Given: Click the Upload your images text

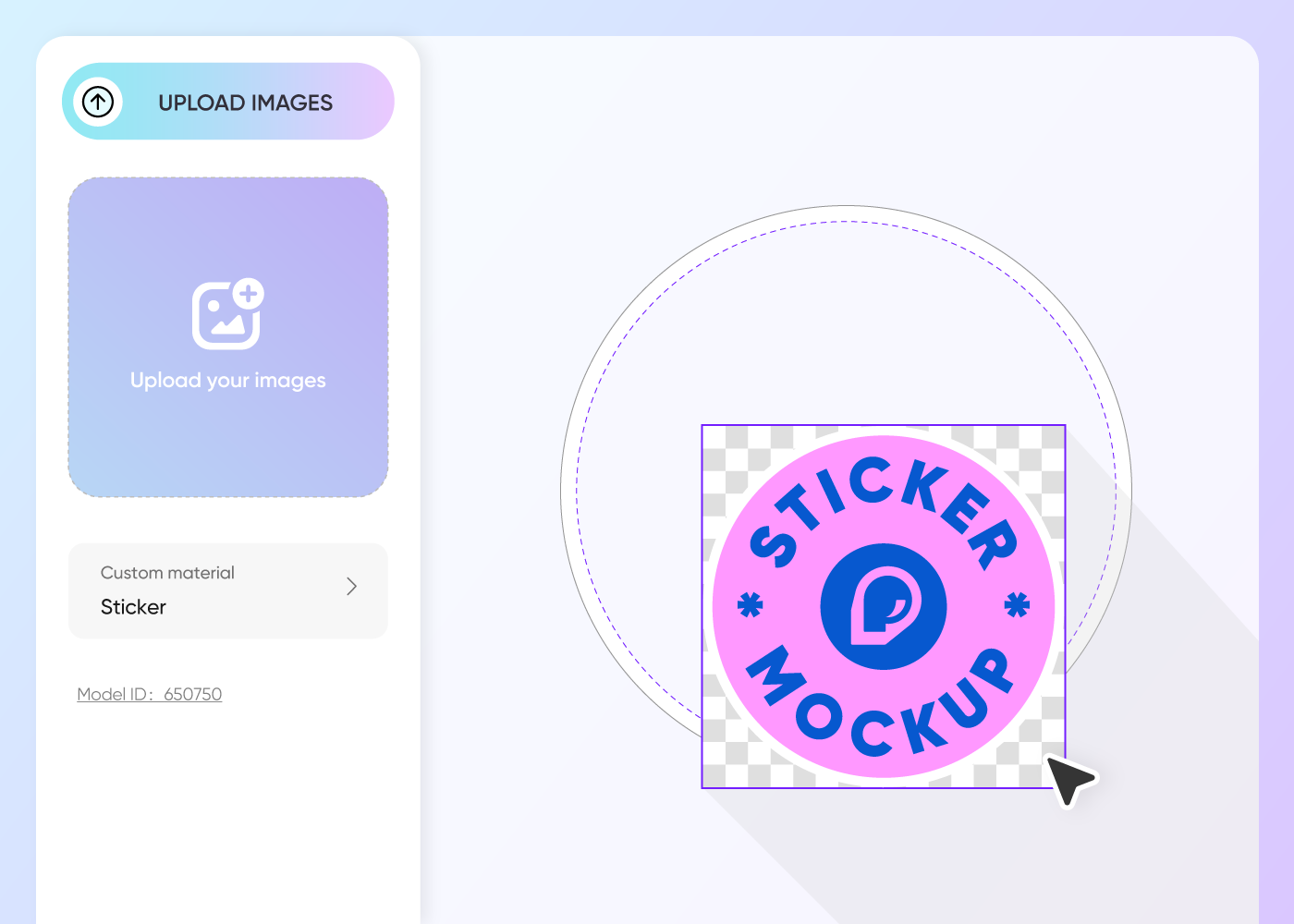Looking at the screenshot, I should (x=228, y=381).
